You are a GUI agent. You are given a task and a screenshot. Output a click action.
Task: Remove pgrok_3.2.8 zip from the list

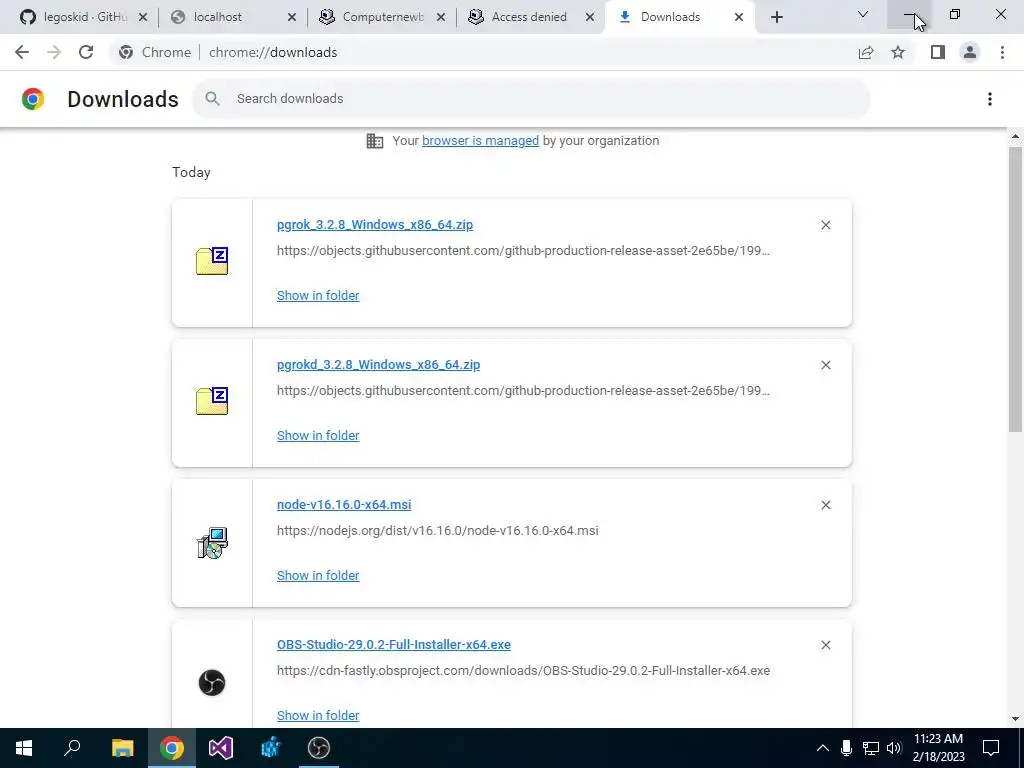tap(825, 225)
